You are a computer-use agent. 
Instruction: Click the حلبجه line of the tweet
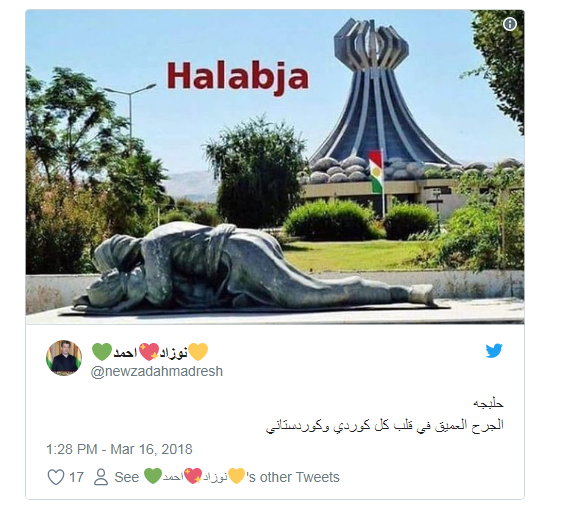488,403
